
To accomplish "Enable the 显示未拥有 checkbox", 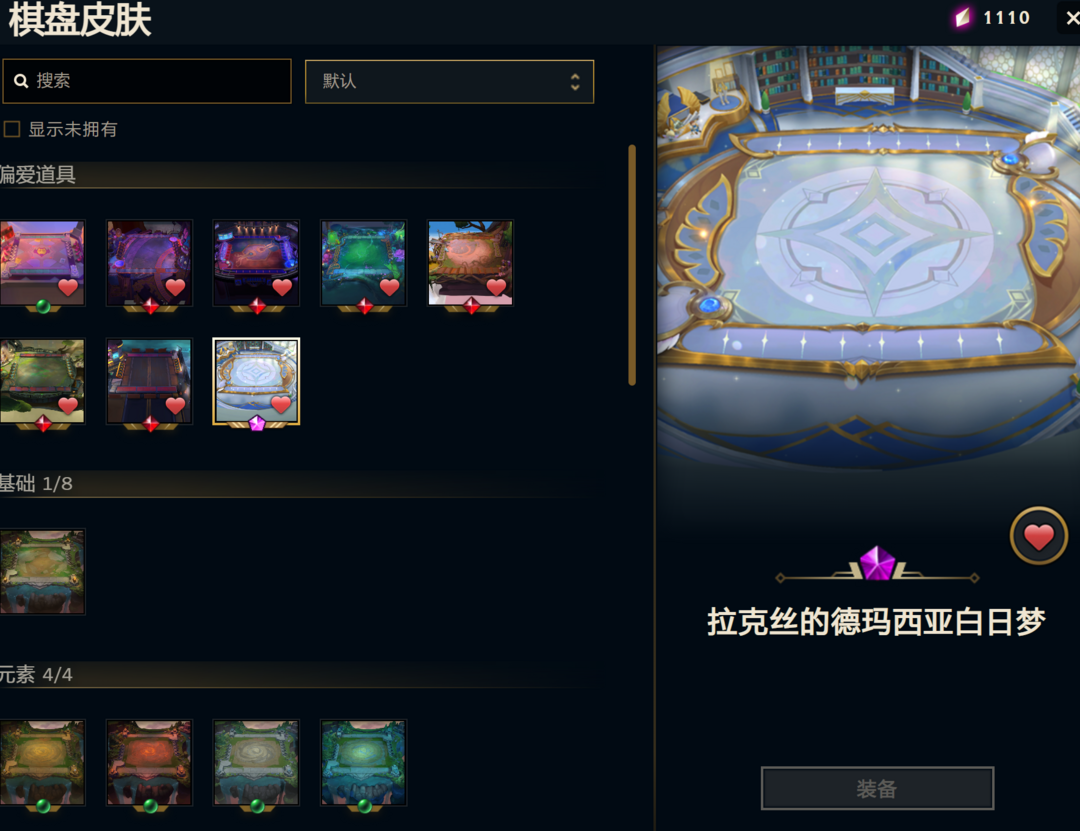I will coord(12,129).
